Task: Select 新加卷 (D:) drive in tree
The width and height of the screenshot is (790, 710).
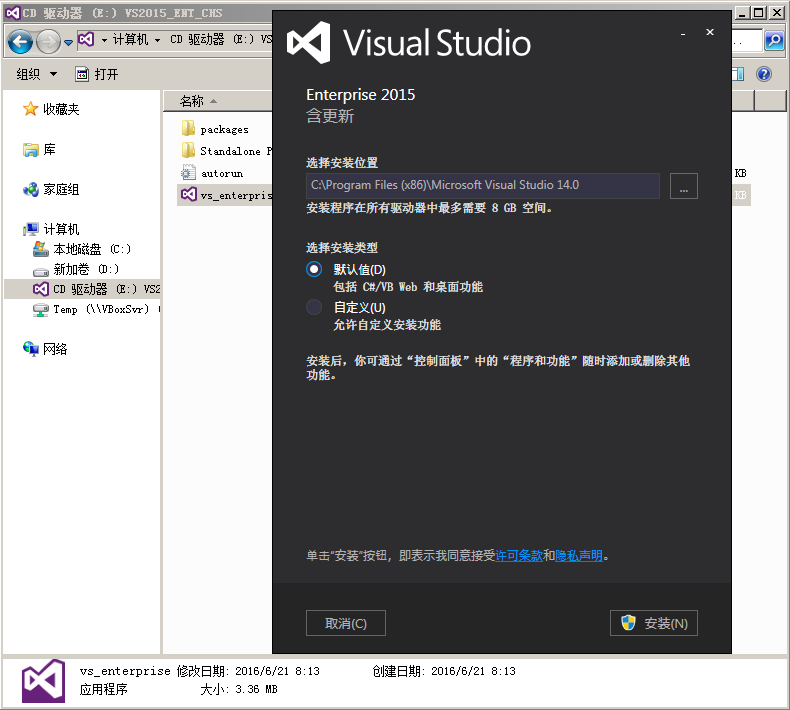Action: [86, 269]
